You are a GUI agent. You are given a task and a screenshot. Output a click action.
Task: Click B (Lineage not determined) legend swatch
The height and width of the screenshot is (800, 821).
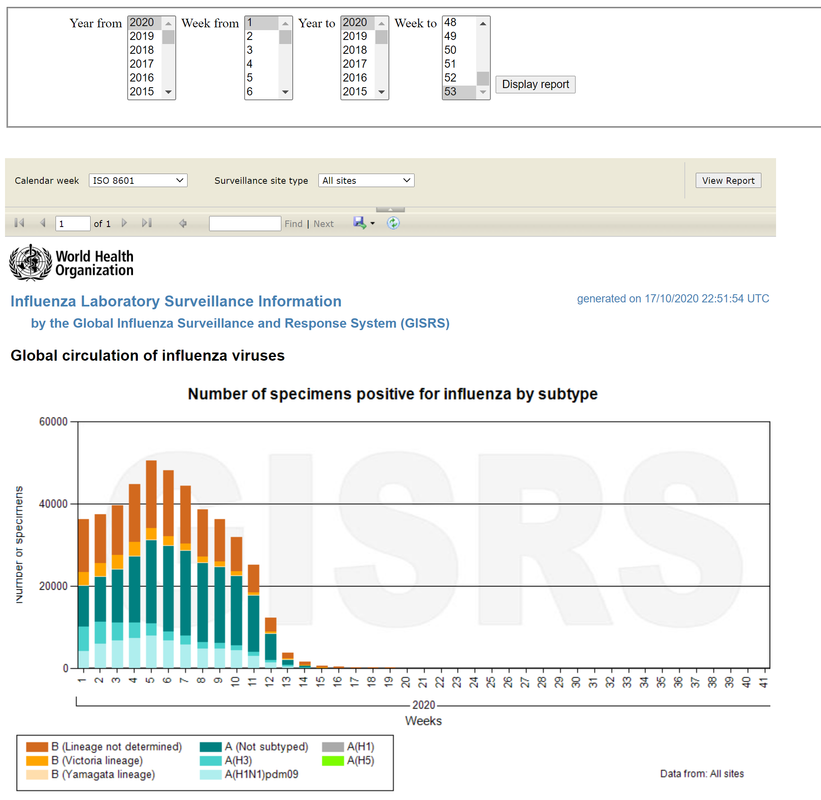coord(37,747)
